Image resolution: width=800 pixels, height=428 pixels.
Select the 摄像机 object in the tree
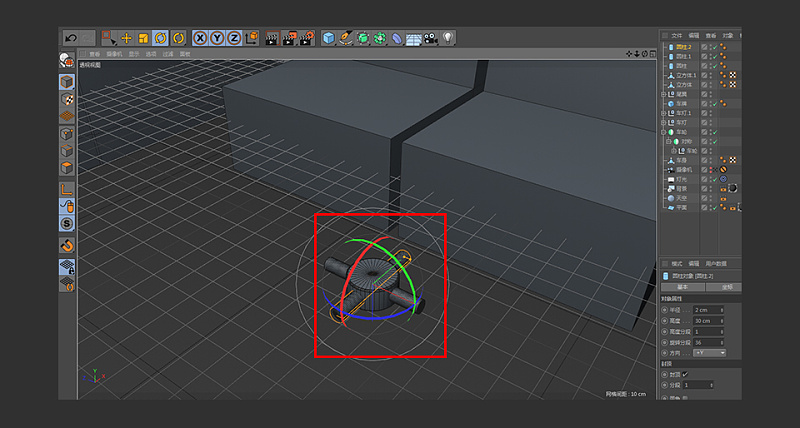coord(684,170)
